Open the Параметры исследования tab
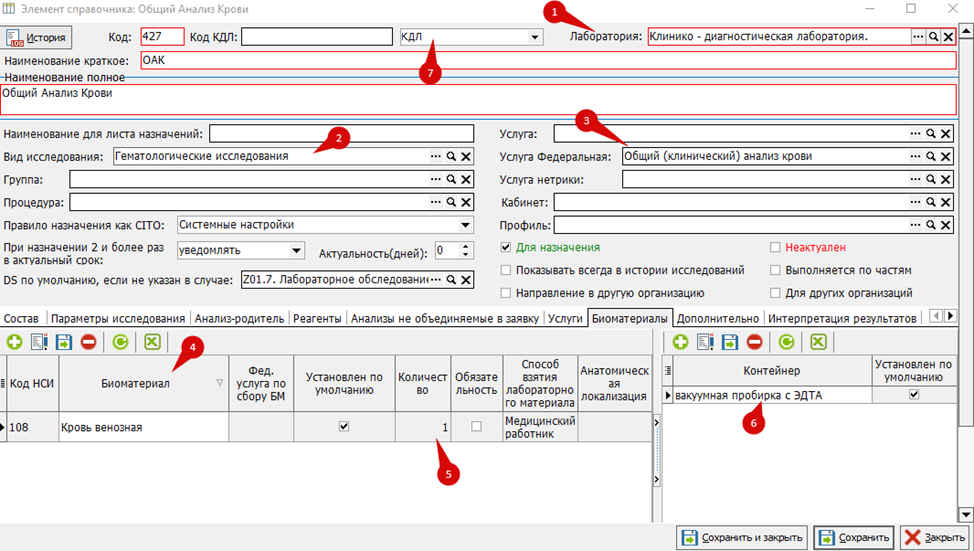The height and width of the screenshot is (551, 974). pyautogui.click(x=118, y=318)
